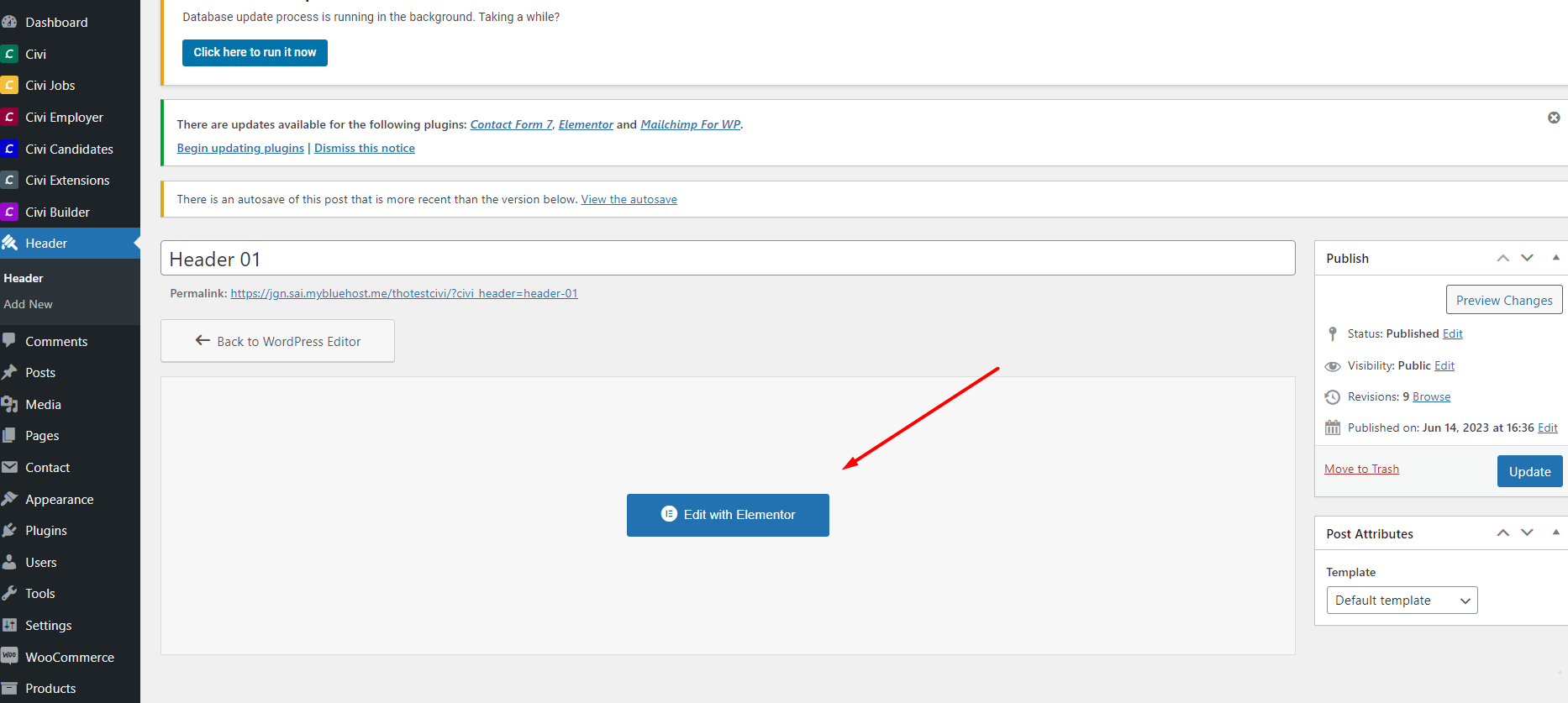Image resolution: width=1568 pixels, height=703 pixels.
Task: Open the WooCommerce menu item
Action: [x=70, y=657]
